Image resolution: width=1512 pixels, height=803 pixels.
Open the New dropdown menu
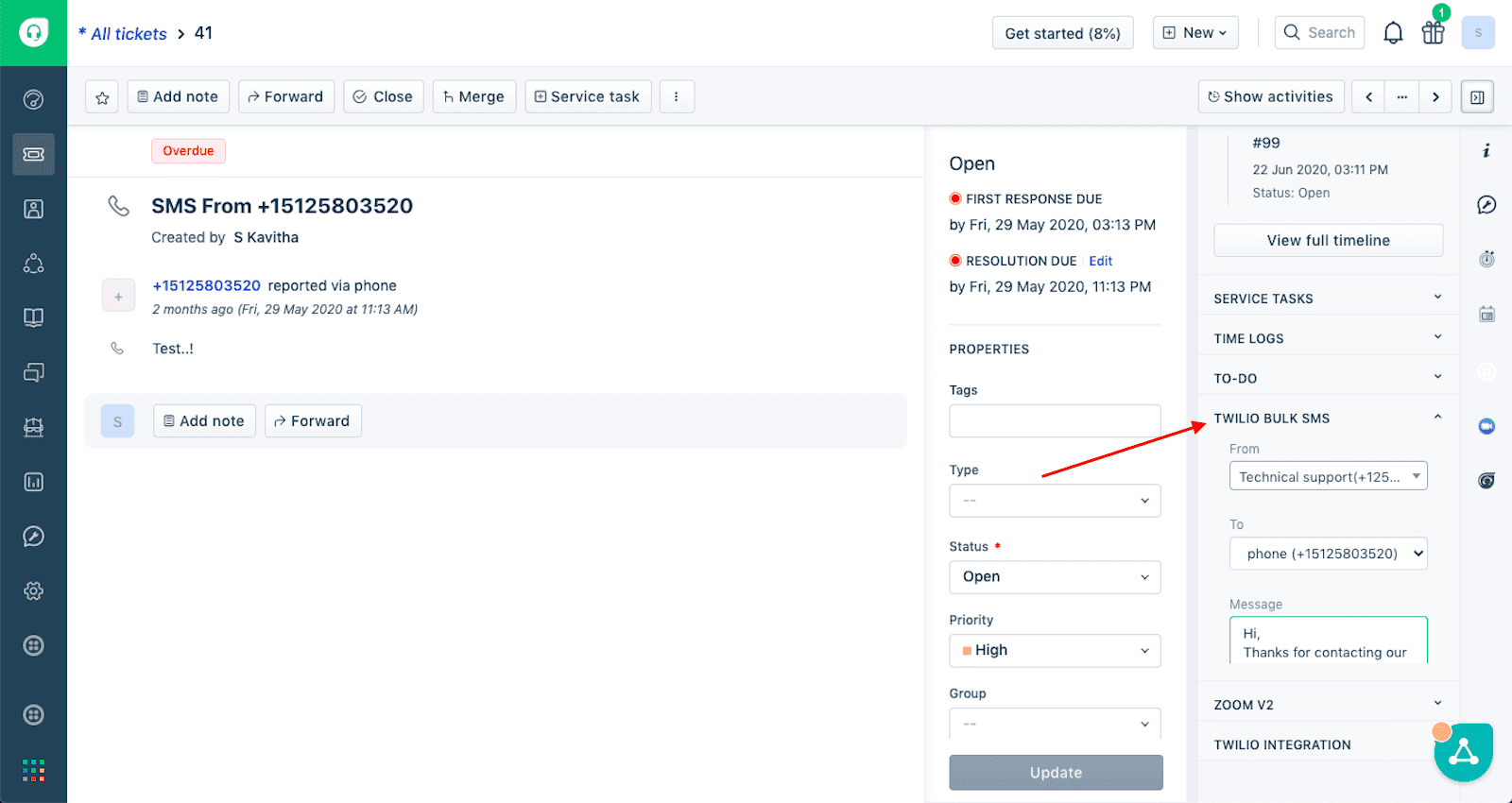(1195, 33)
